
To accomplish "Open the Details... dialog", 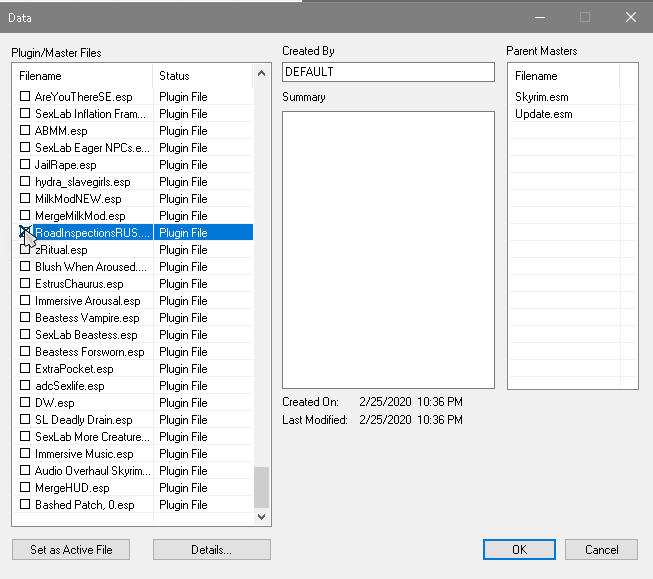I will (211, 550).
